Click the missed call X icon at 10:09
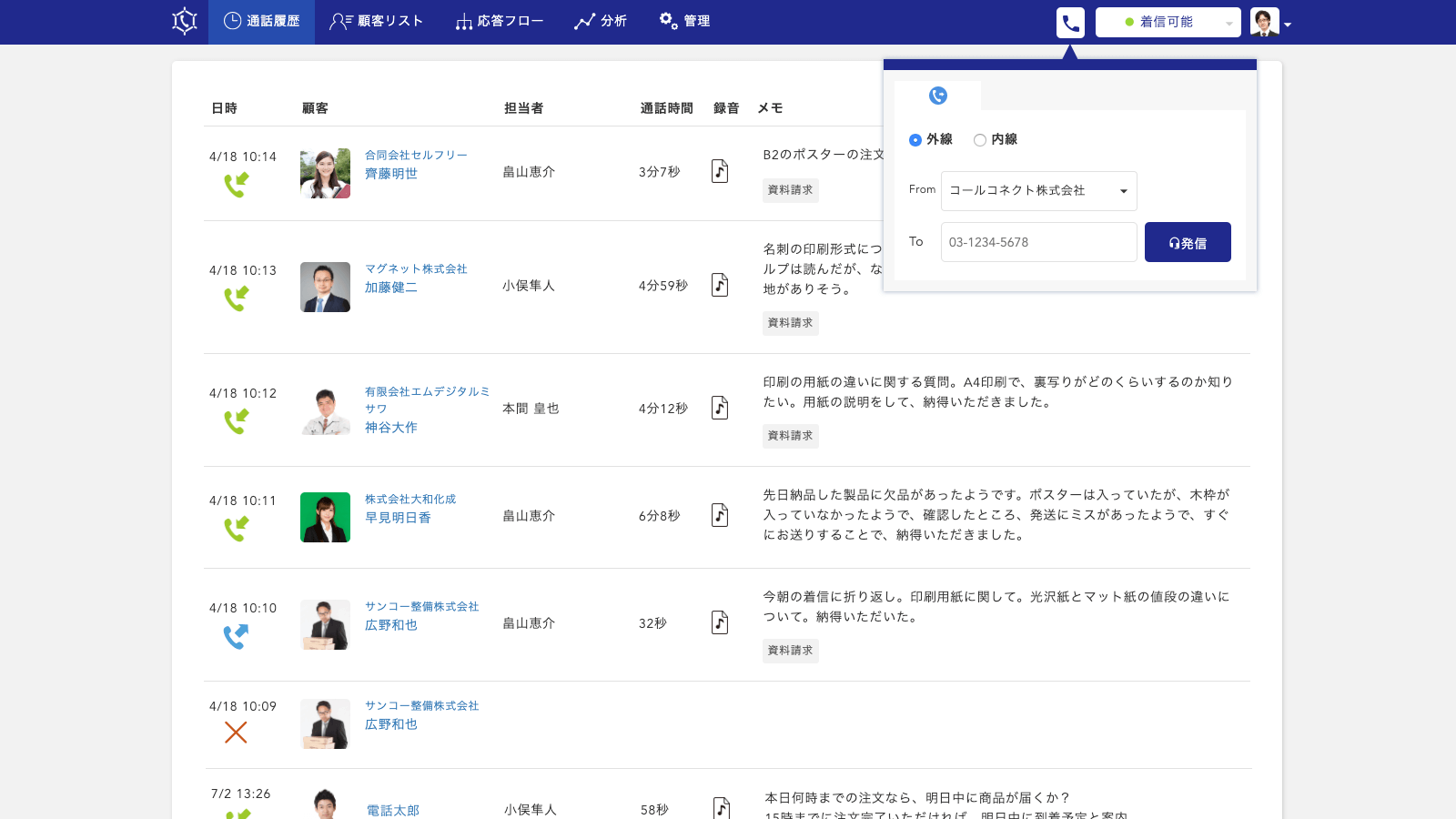Image resolution: width=1456 pixels, height=819 pixels. pyautogui.click(x=236, y=732)
